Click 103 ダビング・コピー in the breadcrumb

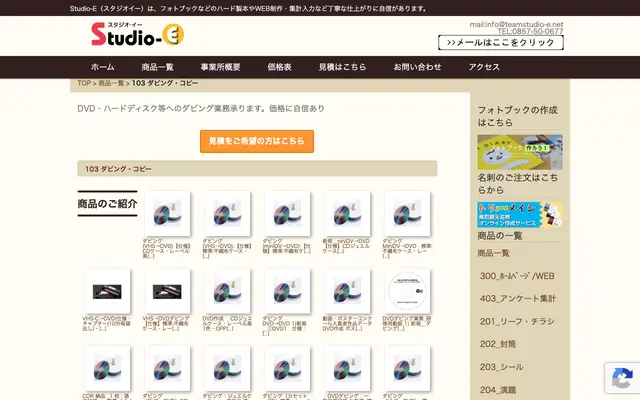click(x=165, y=83)
